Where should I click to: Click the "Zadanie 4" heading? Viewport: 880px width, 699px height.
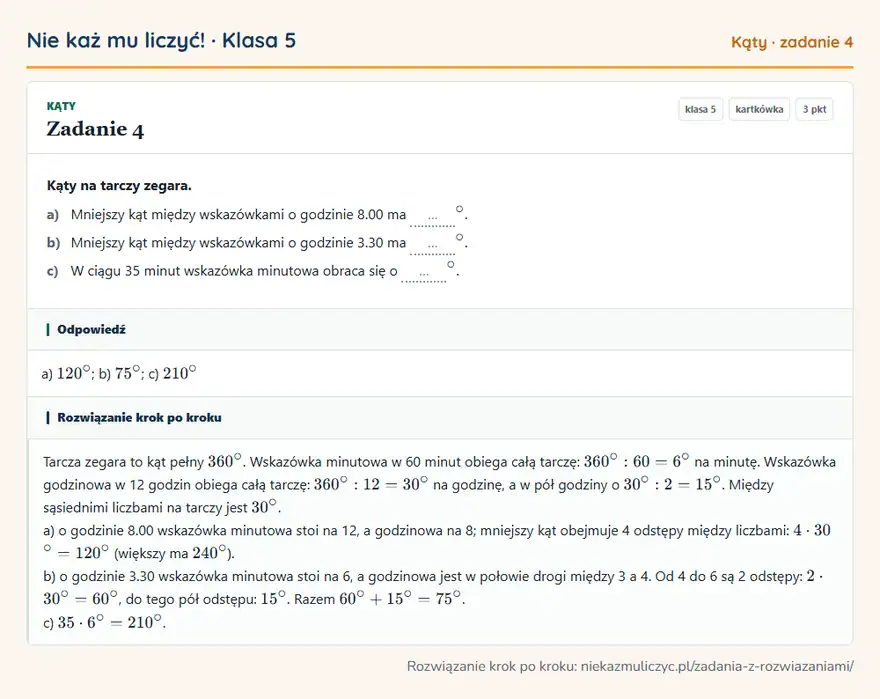95,129
